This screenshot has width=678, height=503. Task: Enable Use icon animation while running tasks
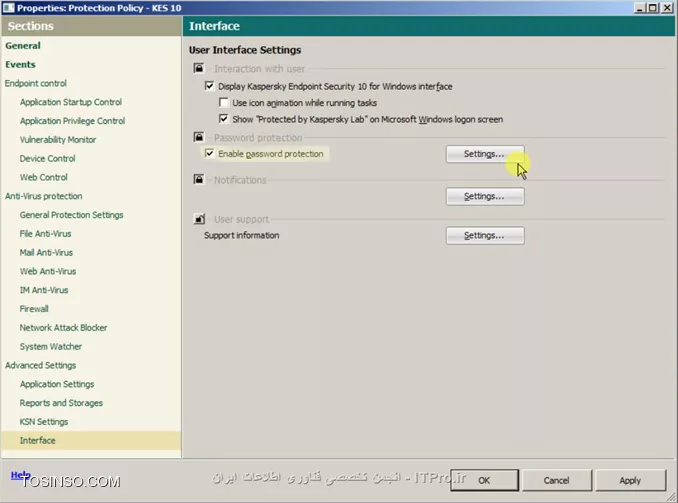tap(224, 103)
